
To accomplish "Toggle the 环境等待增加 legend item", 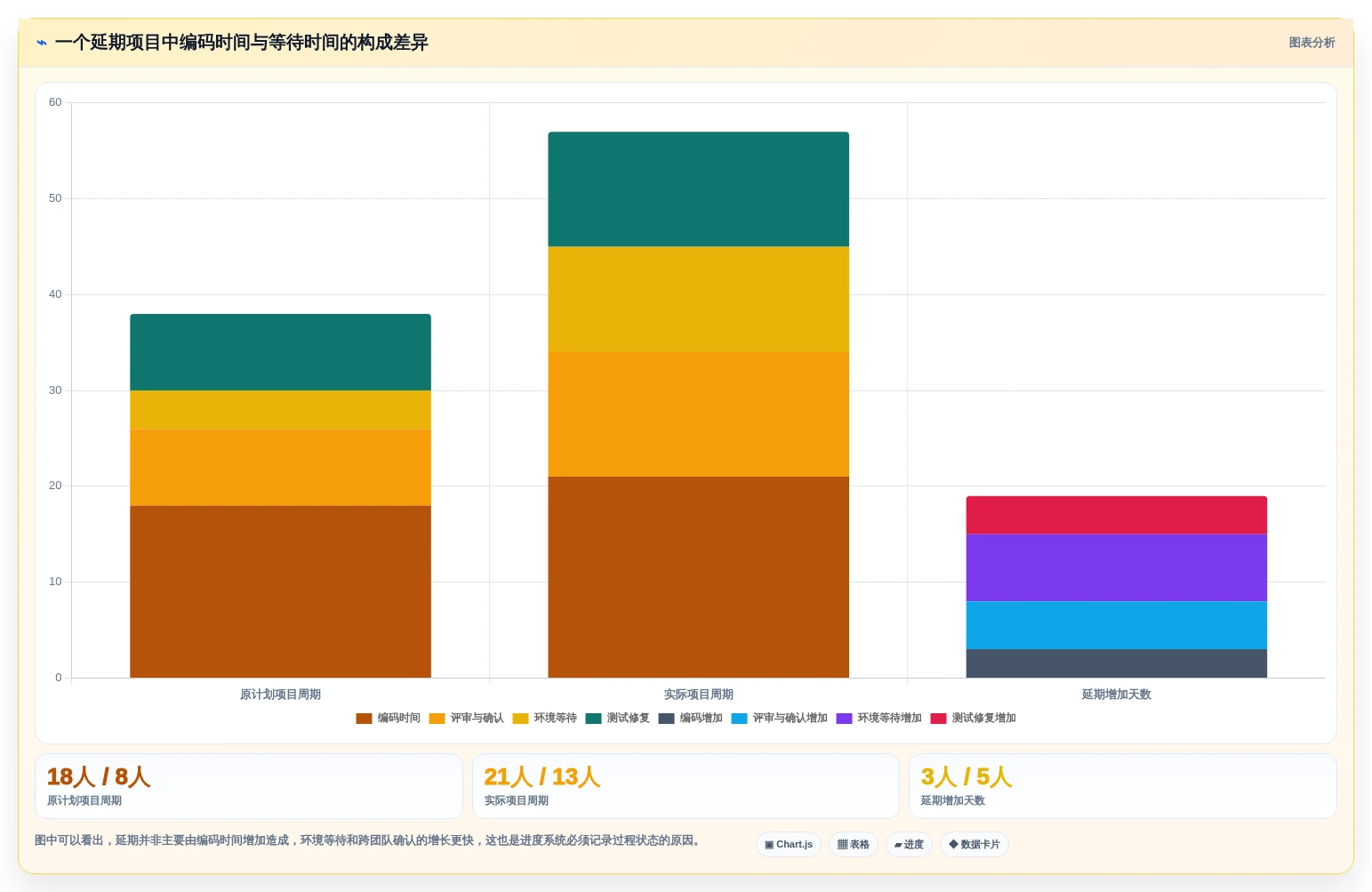I will [879, 718].
